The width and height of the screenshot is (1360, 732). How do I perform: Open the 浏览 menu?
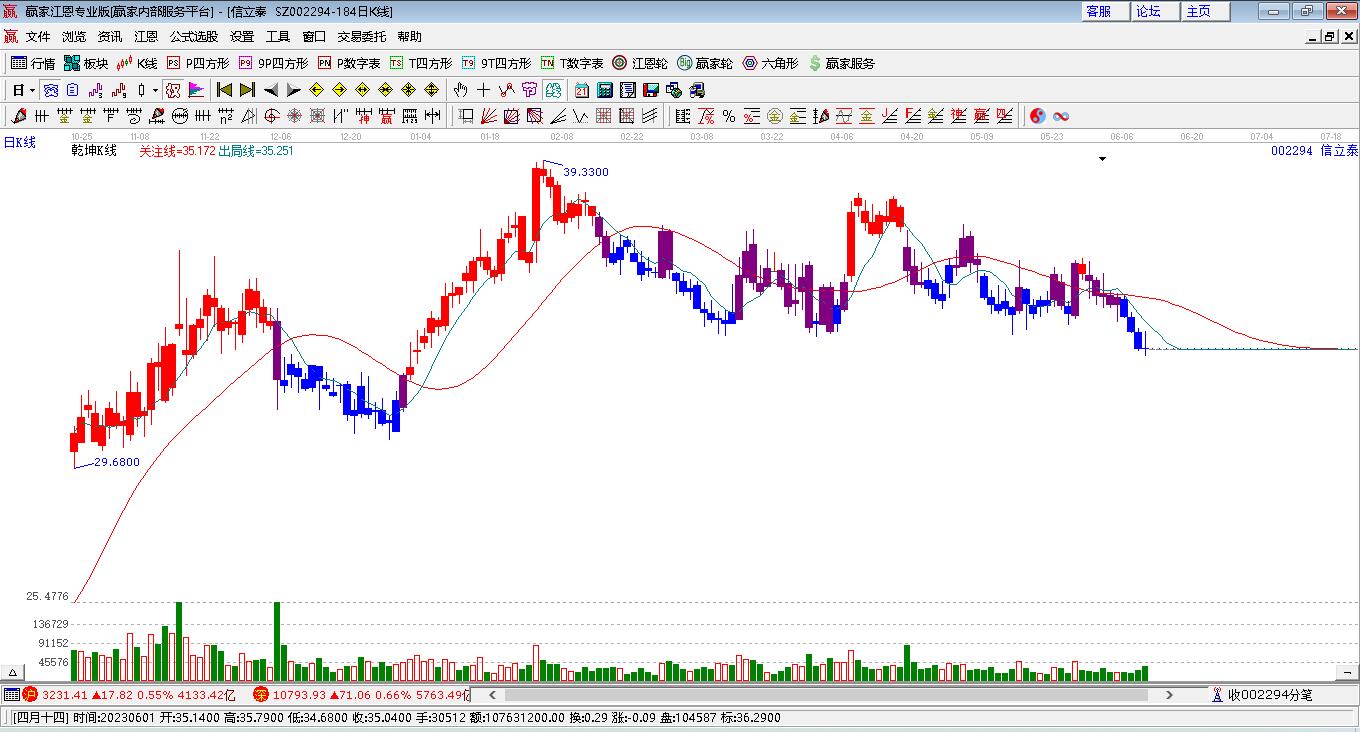click(x=74, y=36)
